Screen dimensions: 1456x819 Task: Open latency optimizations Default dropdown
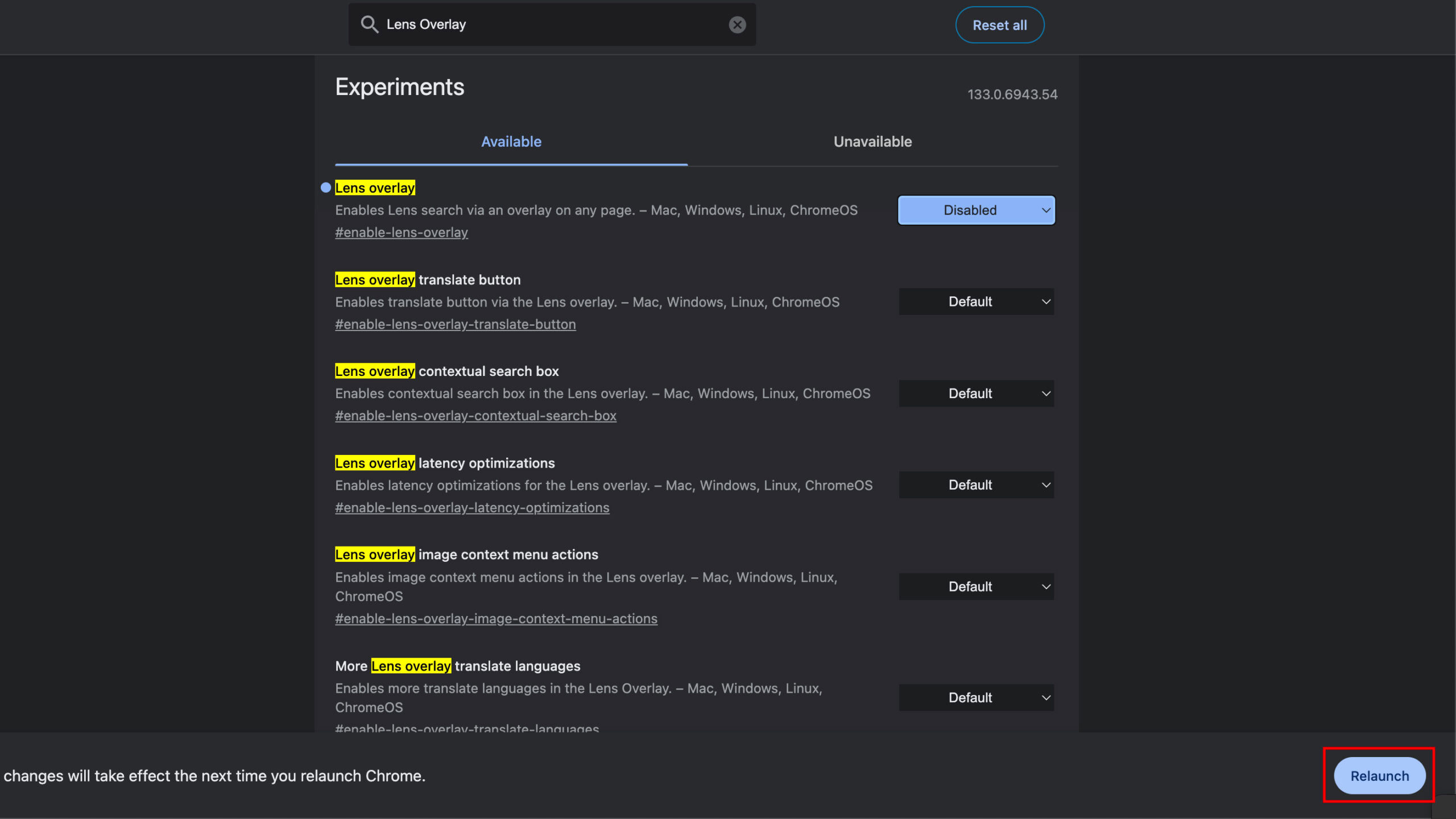point(976,485)
